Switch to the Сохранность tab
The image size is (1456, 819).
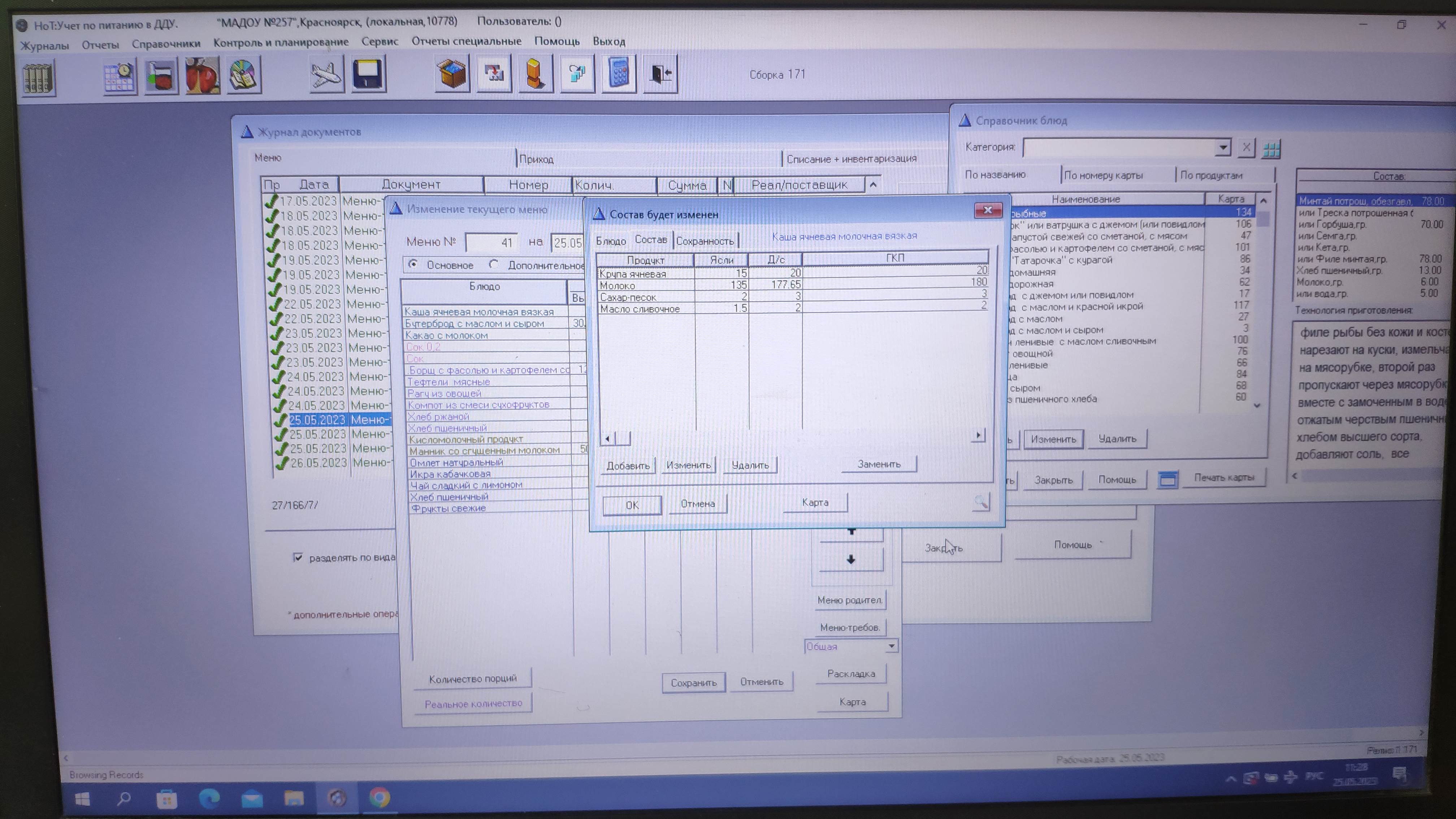tap(705, 241)
